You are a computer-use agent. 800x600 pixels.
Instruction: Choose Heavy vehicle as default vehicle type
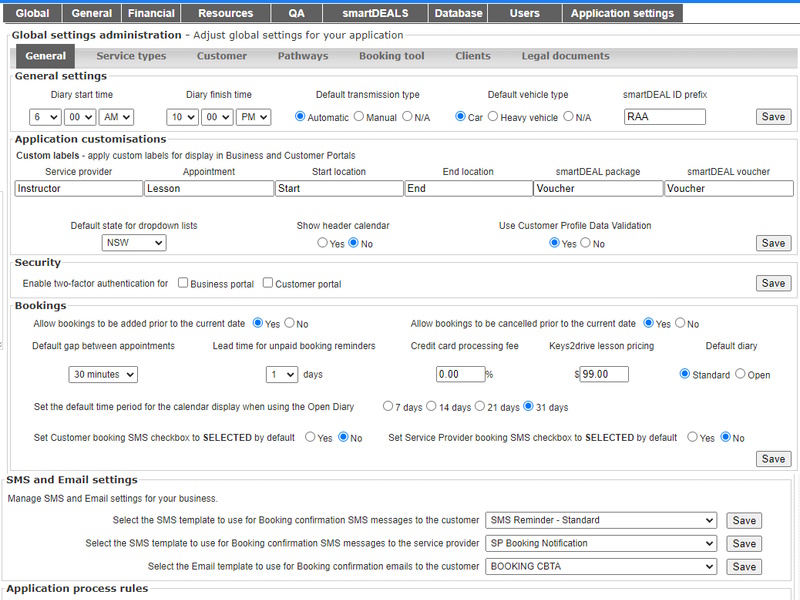(492, 117)
